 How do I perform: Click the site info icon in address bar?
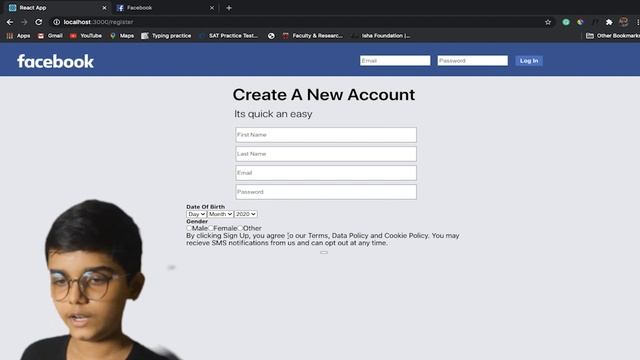(57, 22)
